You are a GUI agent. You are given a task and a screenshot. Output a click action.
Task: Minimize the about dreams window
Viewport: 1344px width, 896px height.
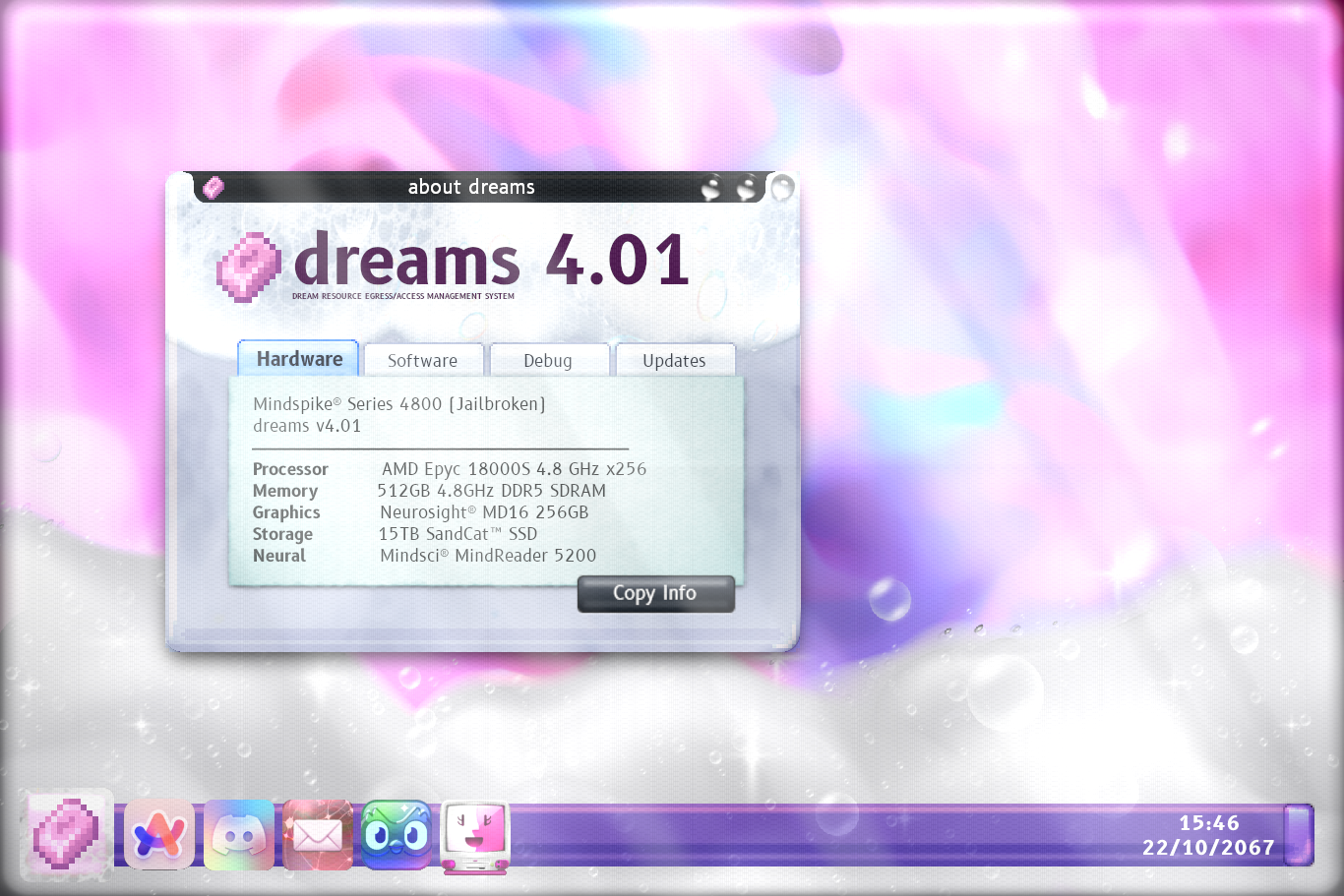(711, 187)
